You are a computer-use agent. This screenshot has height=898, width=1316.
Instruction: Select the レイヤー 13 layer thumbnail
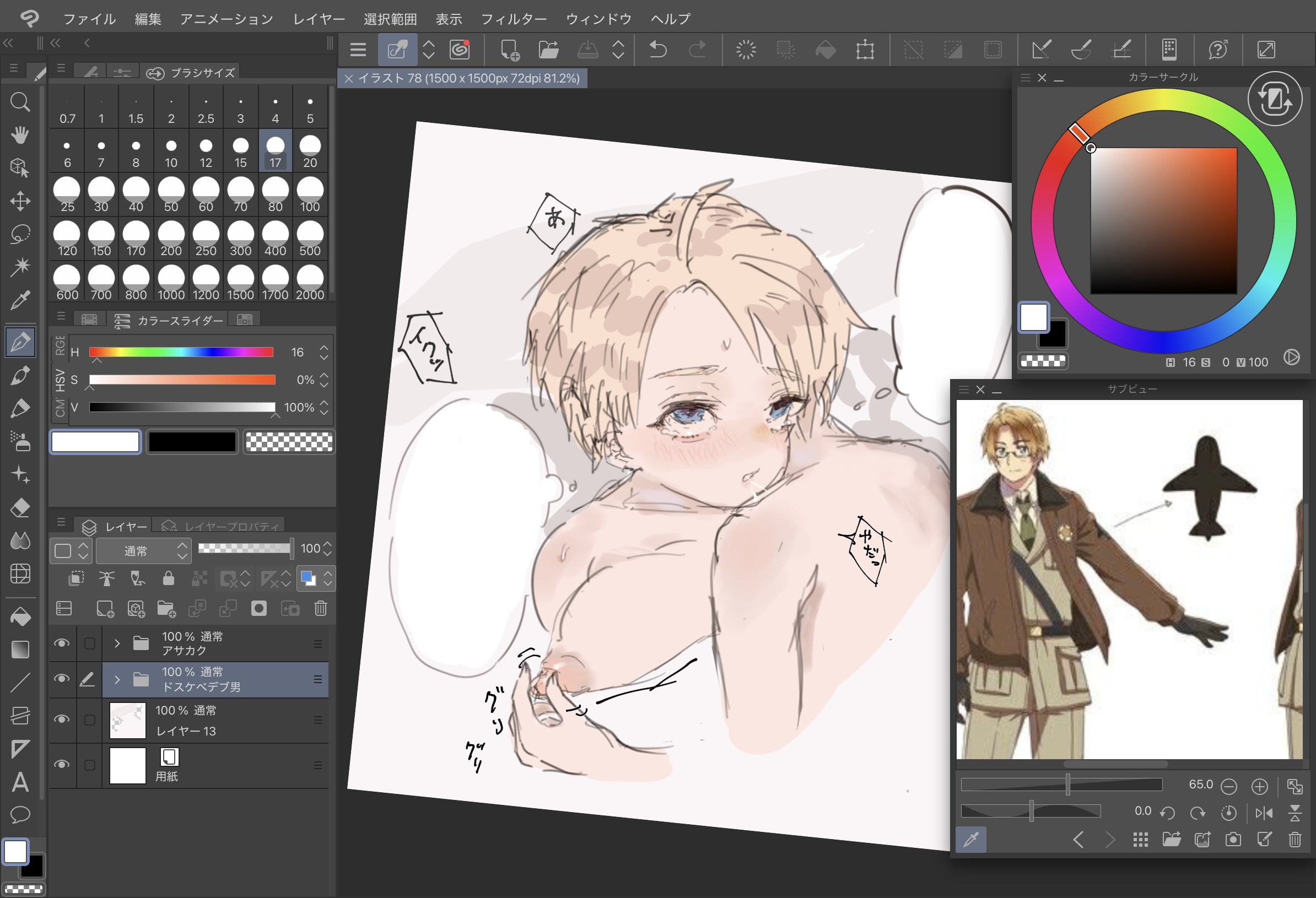(127, 720)
